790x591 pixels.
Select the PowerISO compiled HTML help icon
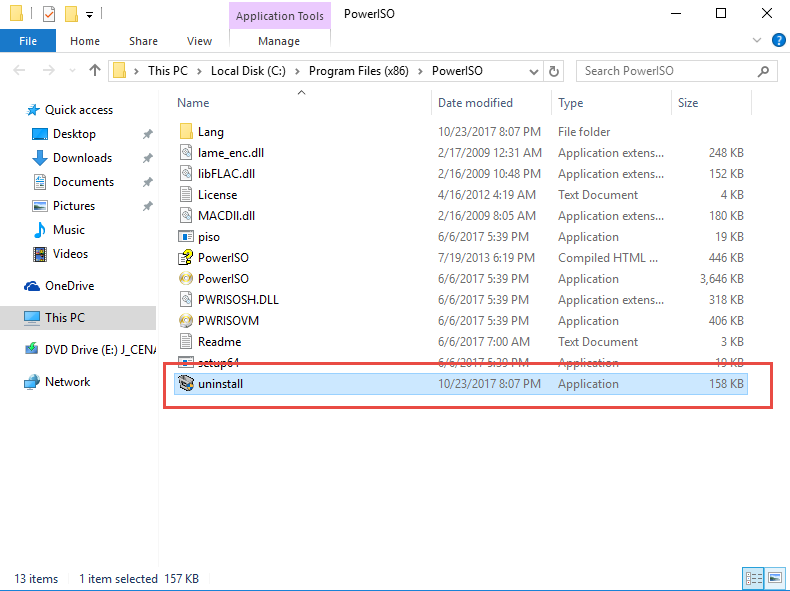(186, 257)
